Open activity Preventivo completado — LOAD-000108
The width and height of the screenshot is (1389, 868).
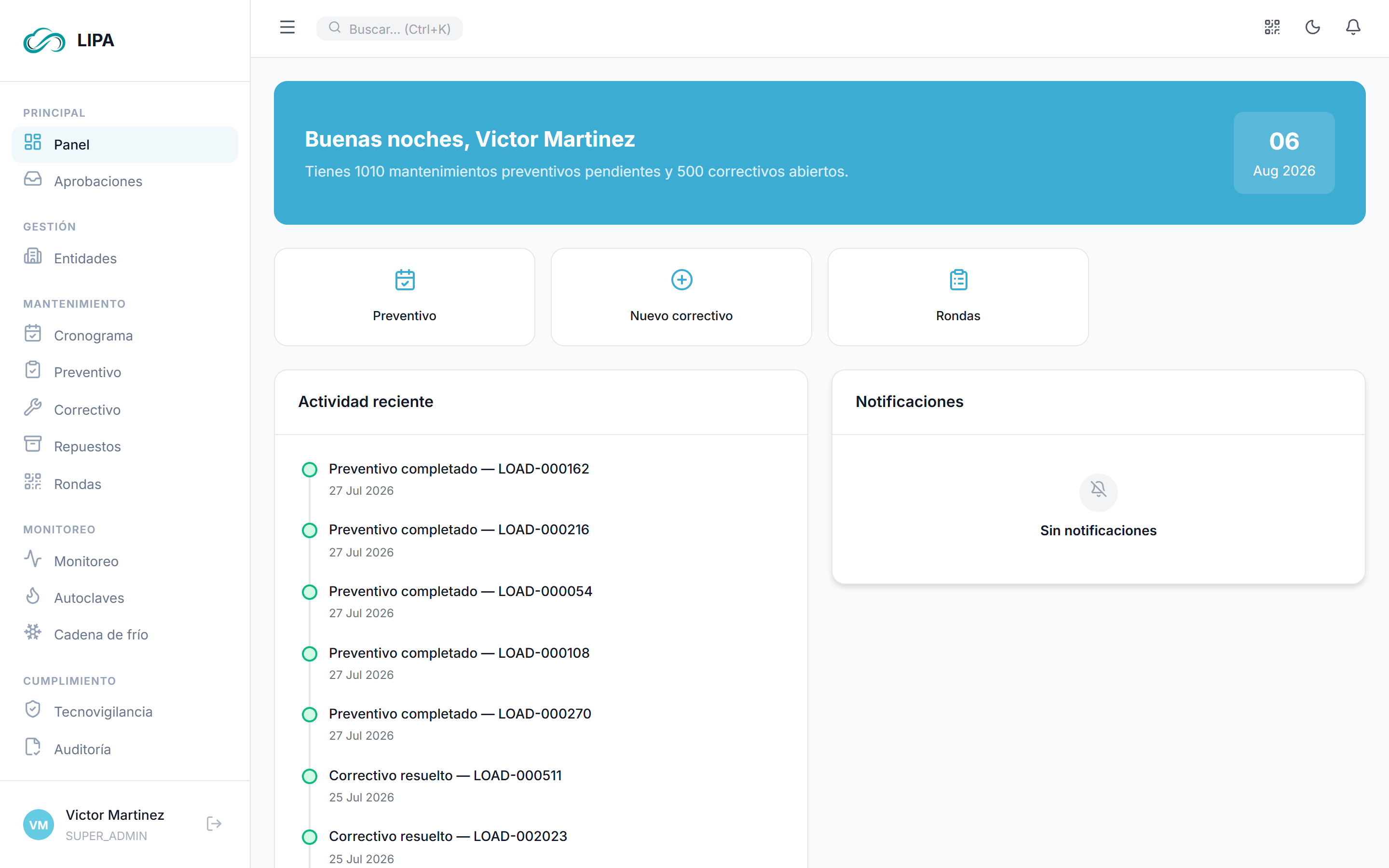click(459, 653)
